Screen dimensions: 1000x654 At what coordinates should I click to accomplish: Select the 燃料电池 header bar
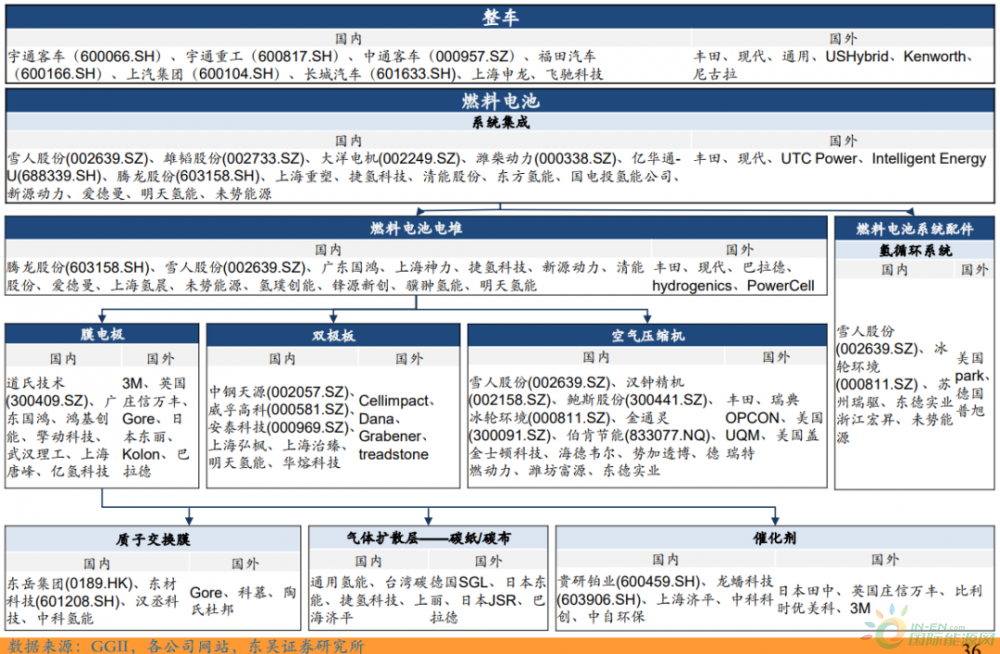pos(499,101)
